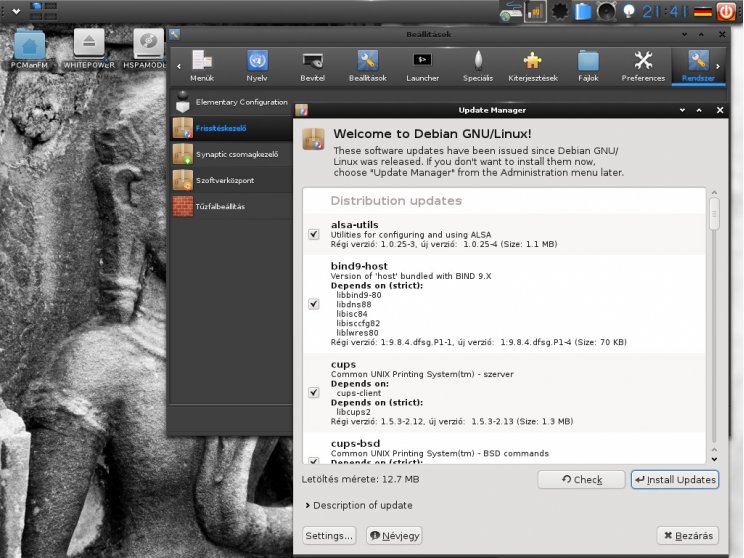Maximize the Update Manager window with up arrow
The width and height of the screenshot is (744, 558).
pyautogui.click(x=699, y=110)
